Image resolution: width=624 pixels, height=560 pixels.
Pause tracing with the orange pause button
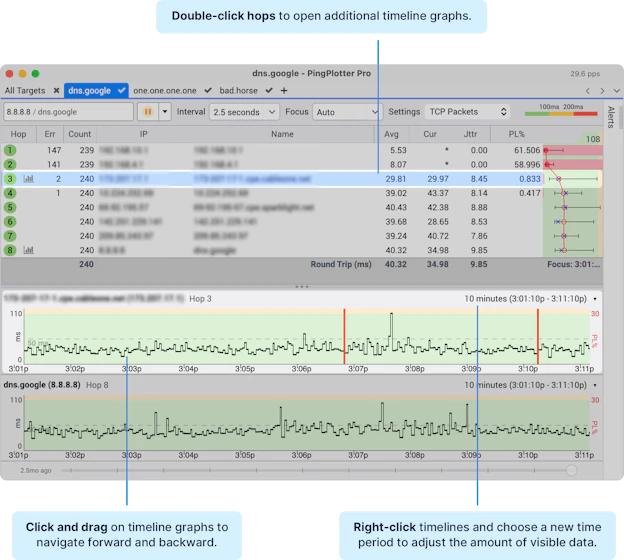[148, 112]
